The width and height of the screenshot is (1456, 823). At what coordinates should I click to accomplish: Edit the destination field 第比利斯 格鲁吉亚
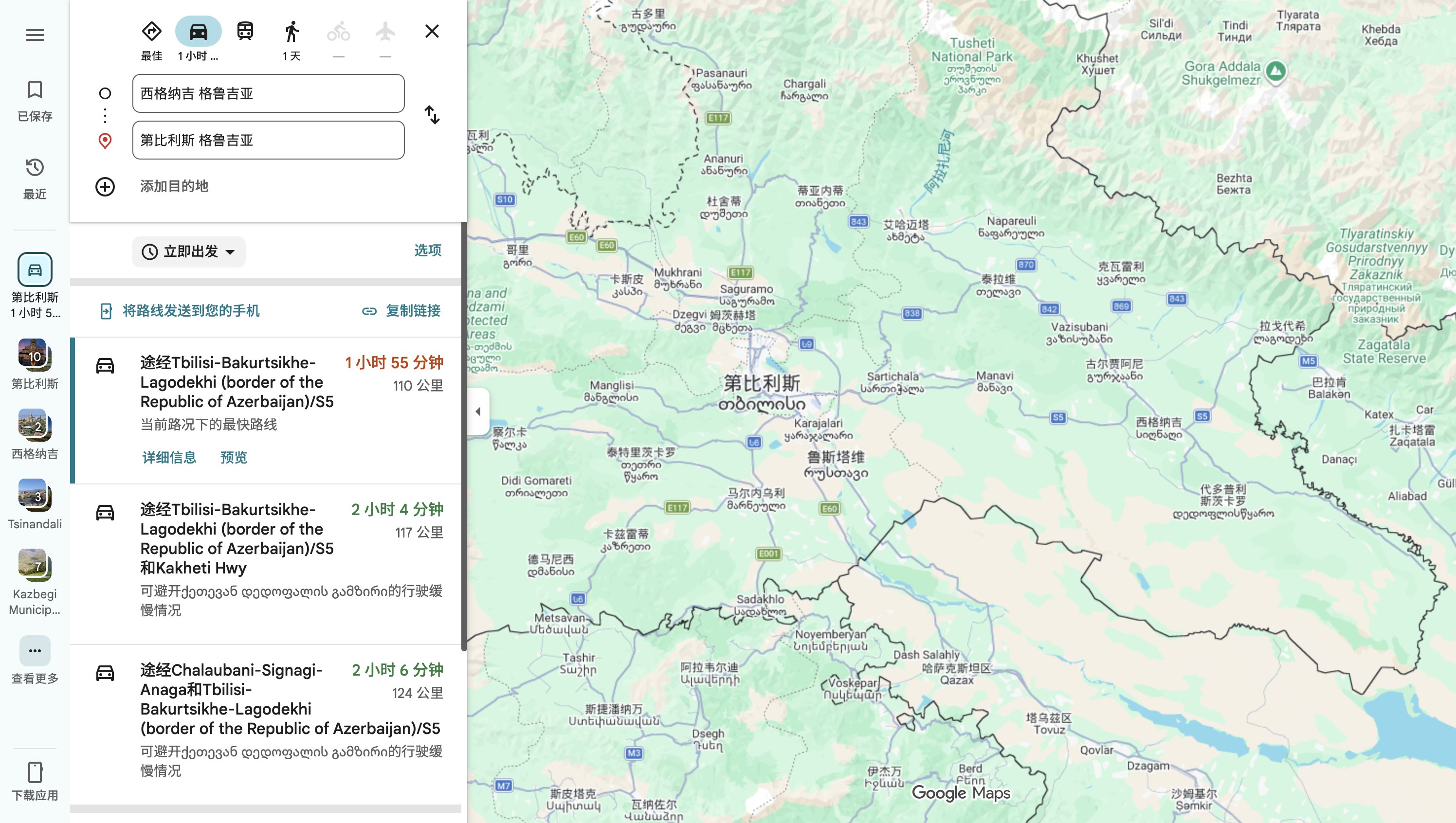[x=269, y=140]
